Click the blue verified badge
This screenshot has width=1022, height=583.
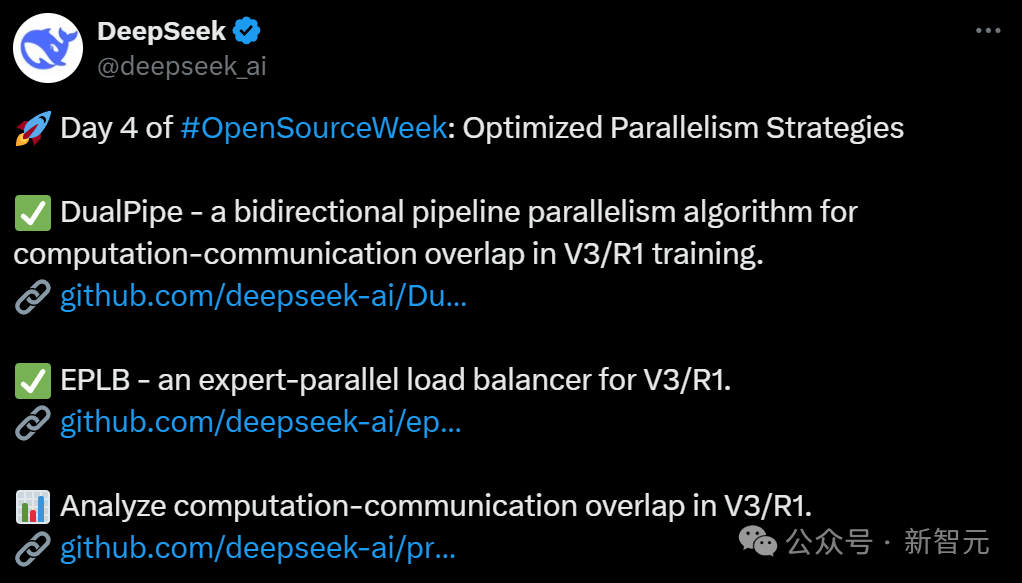click(246, 31)
